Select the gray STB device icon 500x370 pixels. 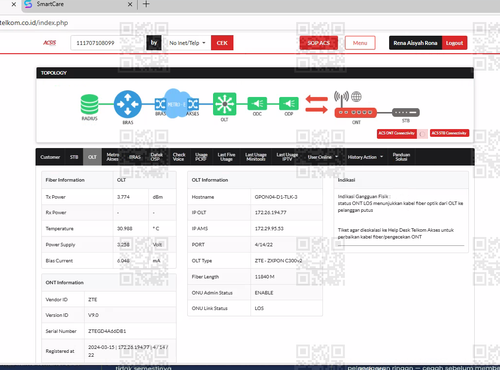(x=406, y=112)
